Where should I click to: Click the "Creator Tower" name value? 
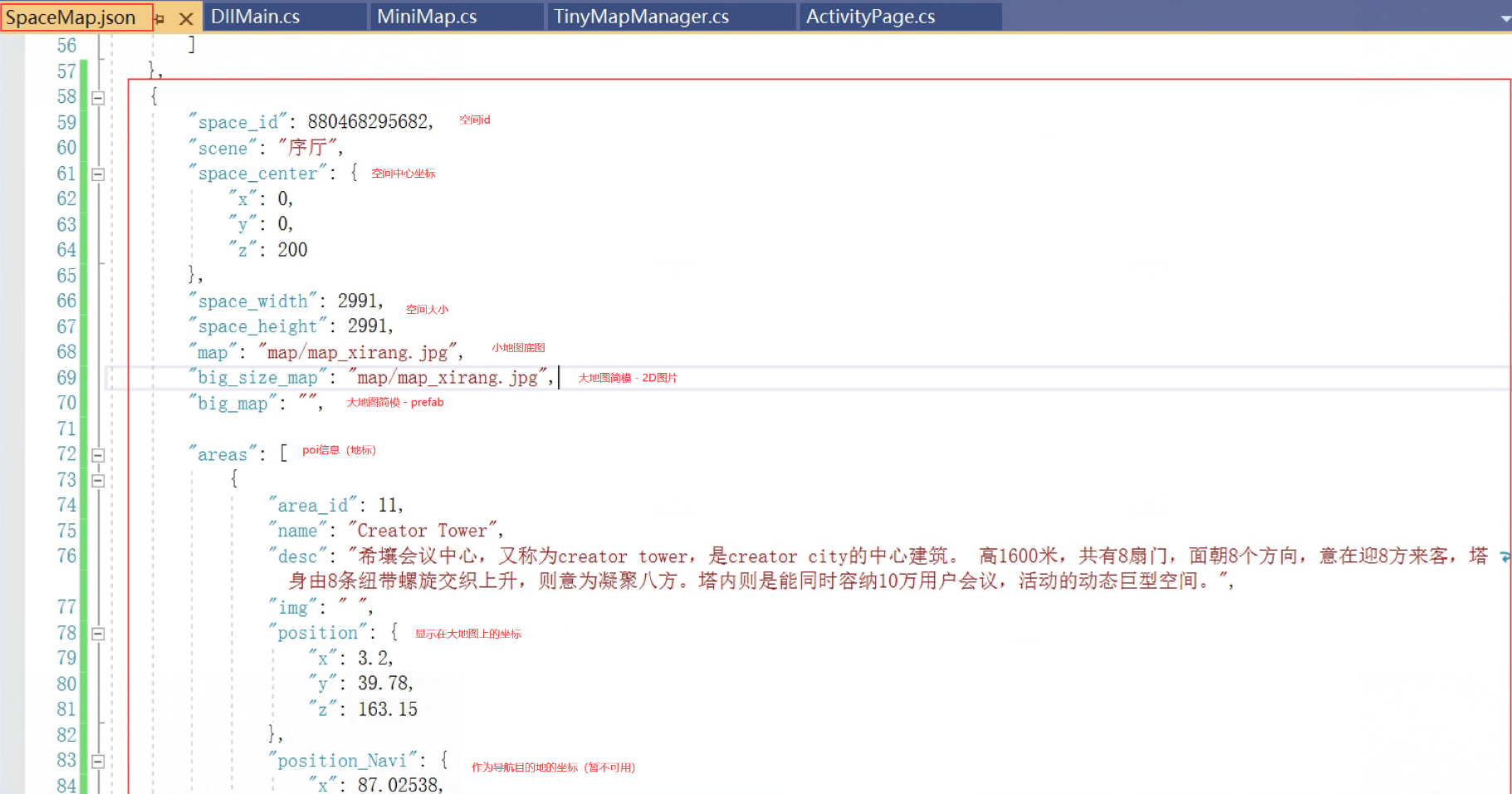point(423,531)
